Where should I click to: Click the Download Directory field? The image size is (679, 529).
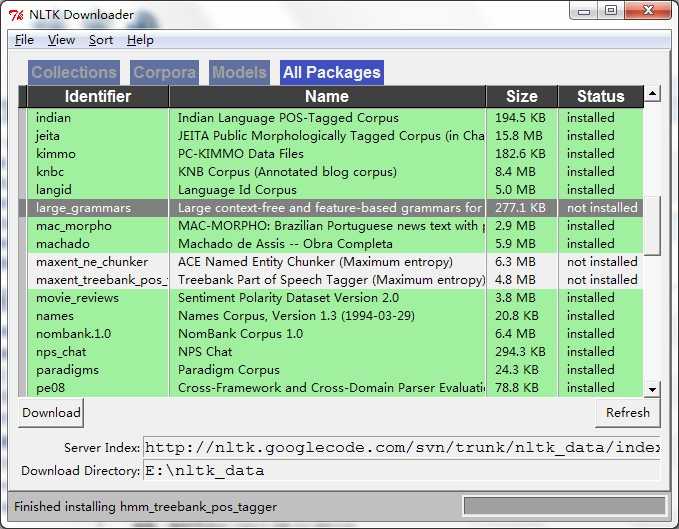(x=401, y=471)
